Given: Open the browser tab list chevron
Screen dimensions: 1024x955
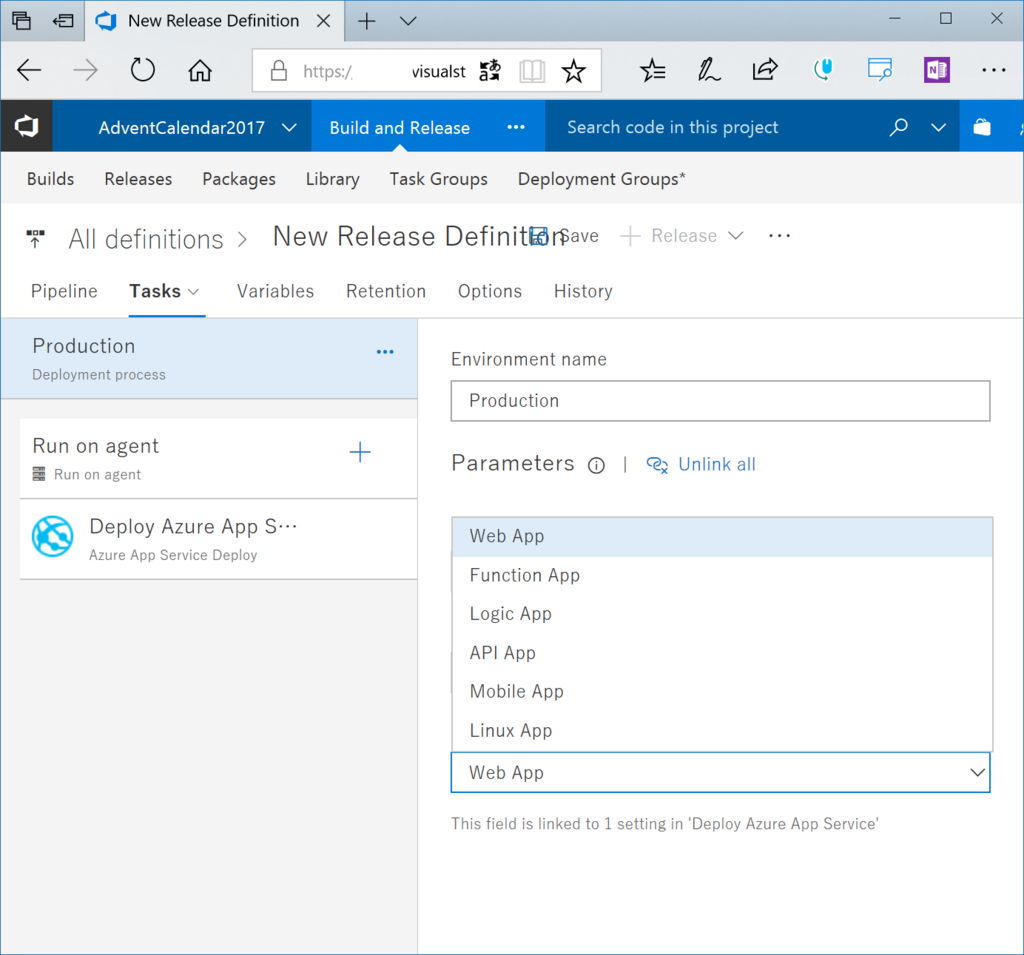Looking at the screenshot, I should pyautogui.click(x=408, y=21).
